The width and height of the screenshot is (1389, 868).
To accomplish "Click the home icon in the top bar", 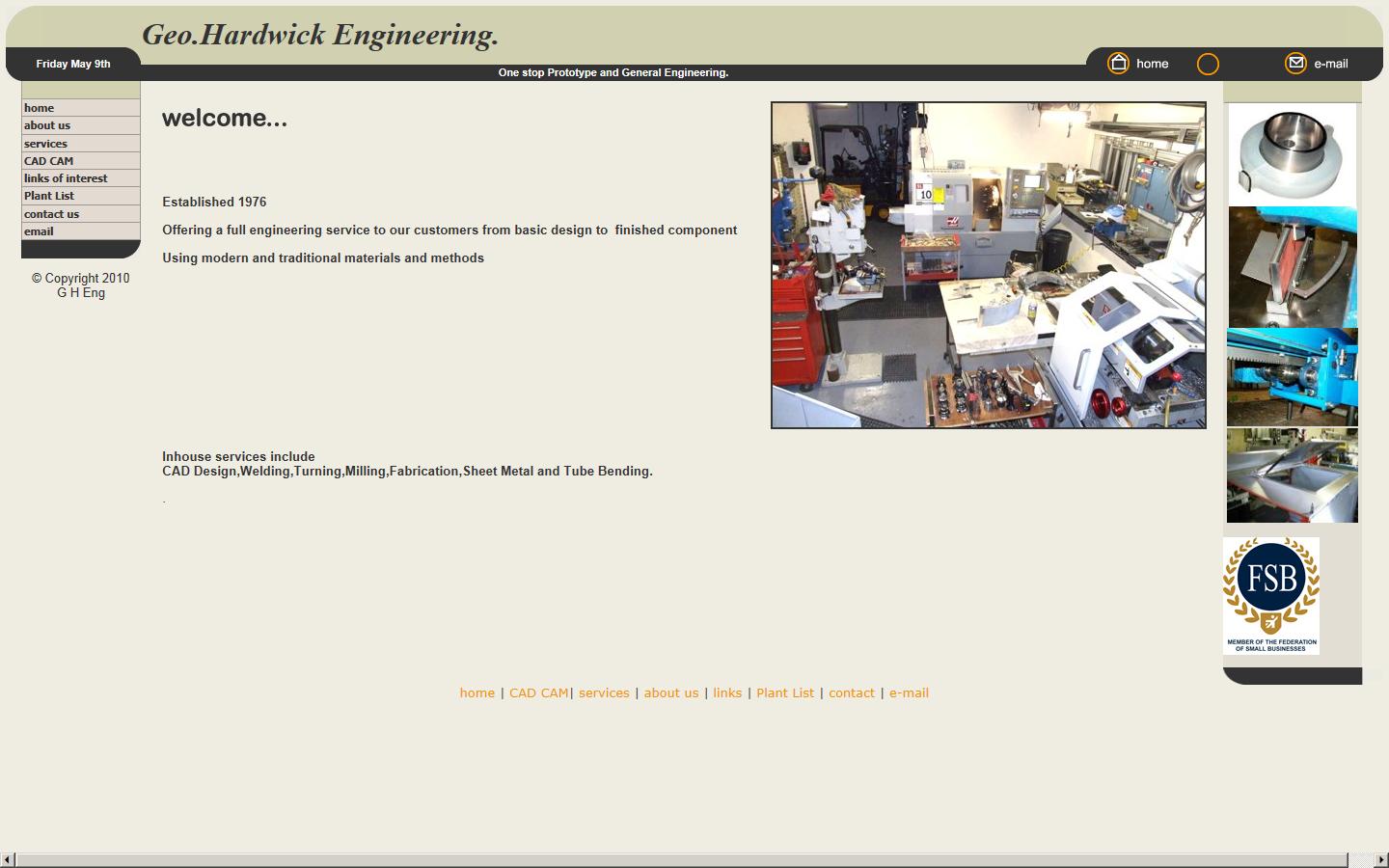I will coord(1119,63).
